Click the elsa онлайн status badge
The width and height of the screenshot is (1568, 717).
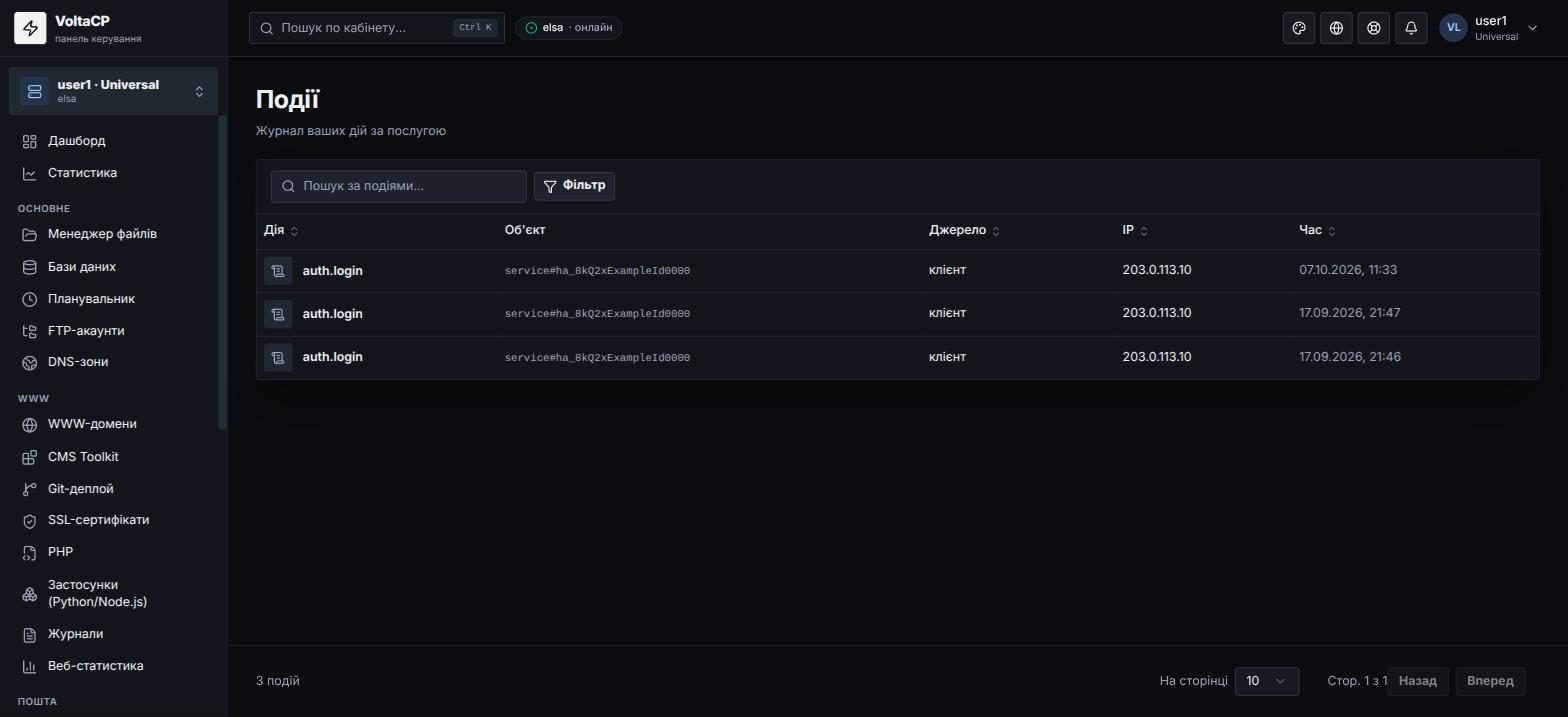coord(569,28)
